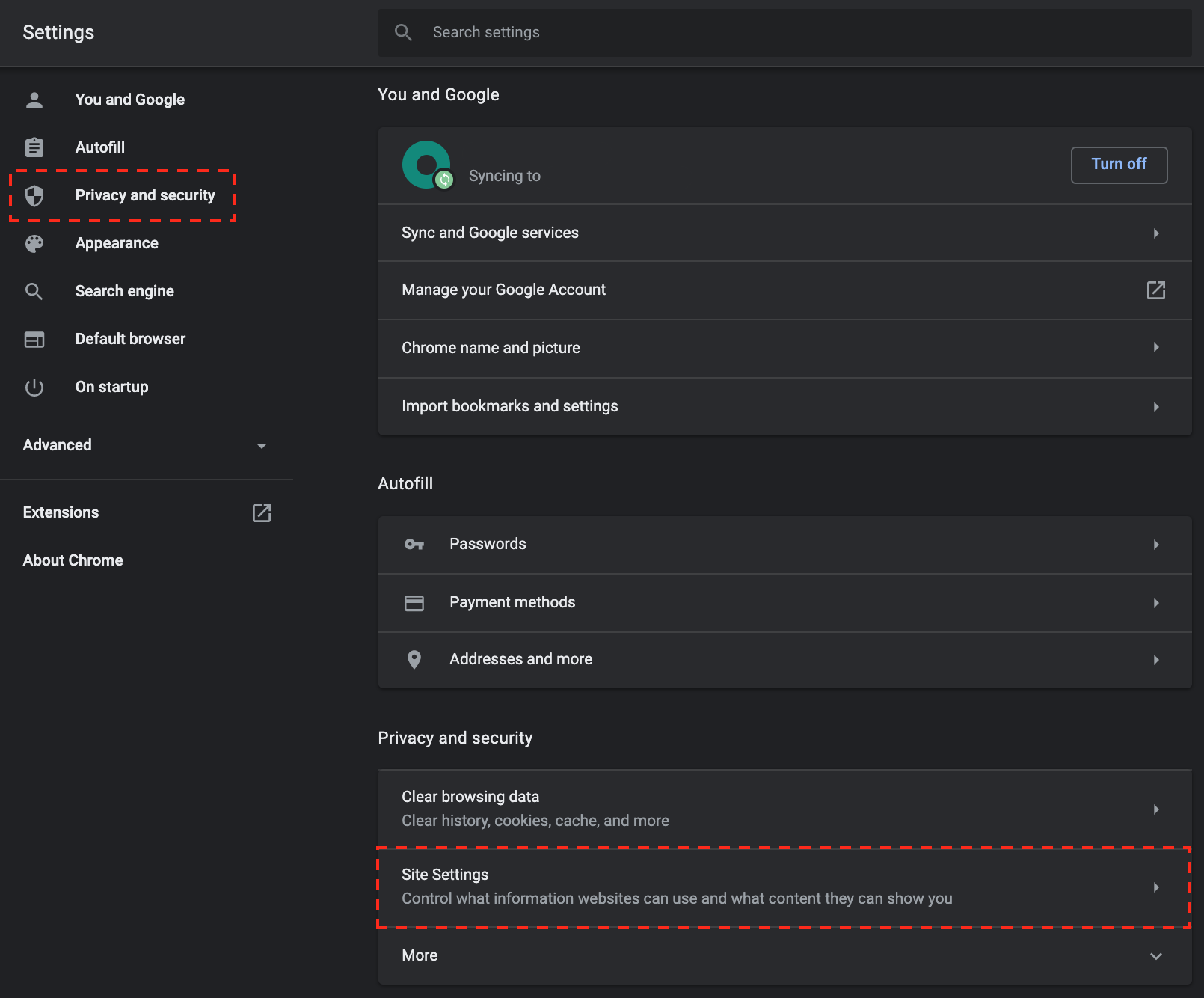Open You and Google in sidebar

pos(130,100)
